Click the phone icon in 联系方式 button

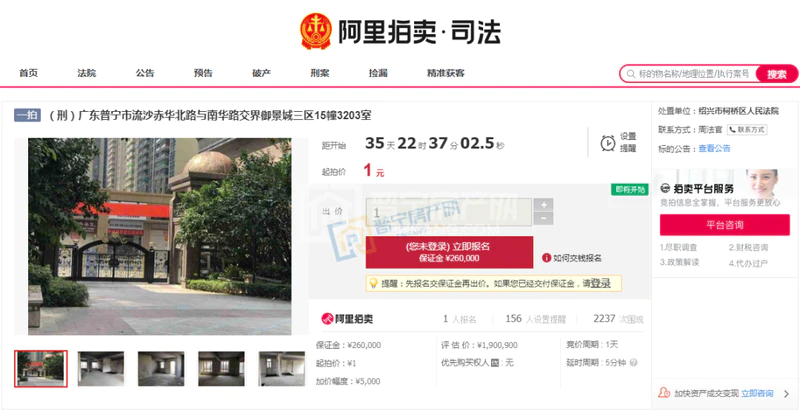click(732, 130)
